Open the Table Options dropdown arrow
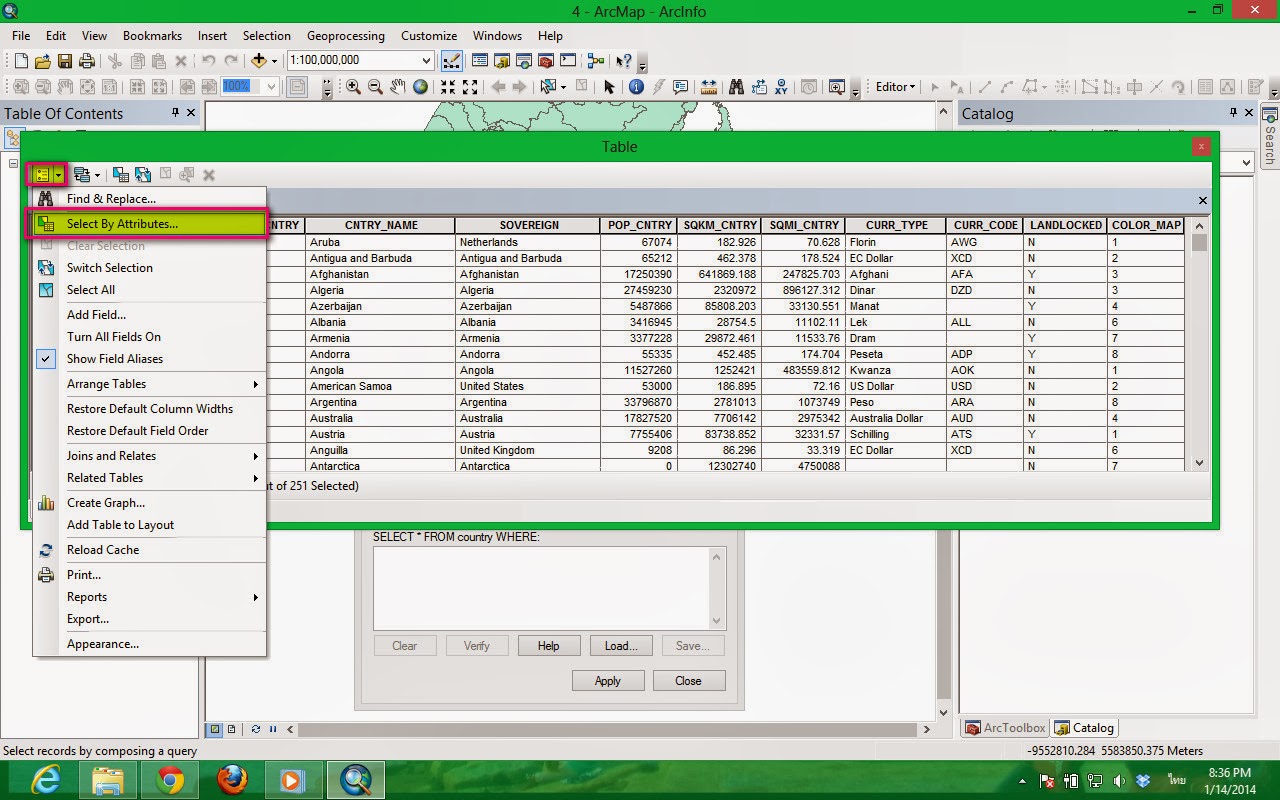The height and width of the screenshot is (800, 1280). click(x=59, y=175)
